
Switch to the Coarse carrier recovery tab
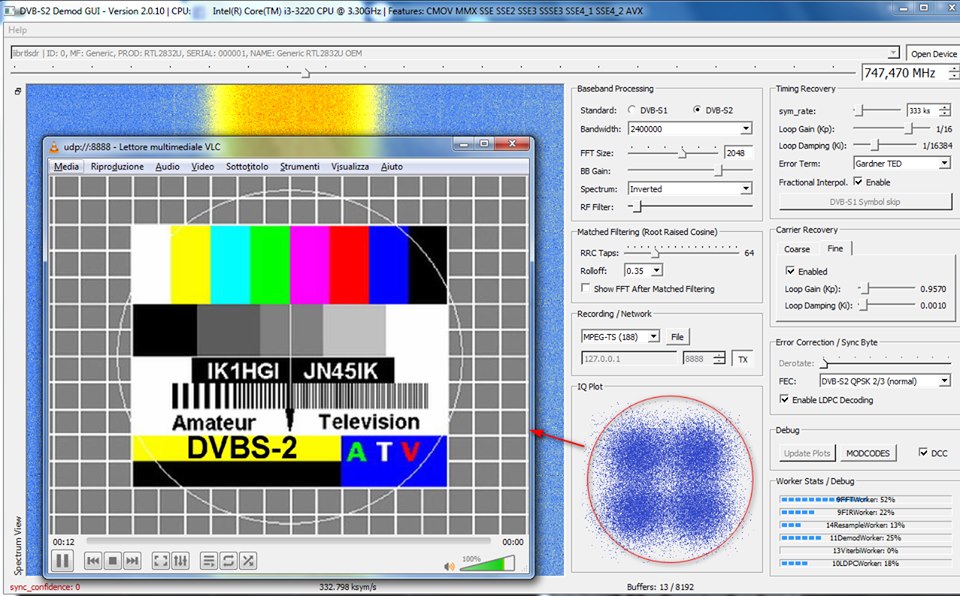pos(797,249)
